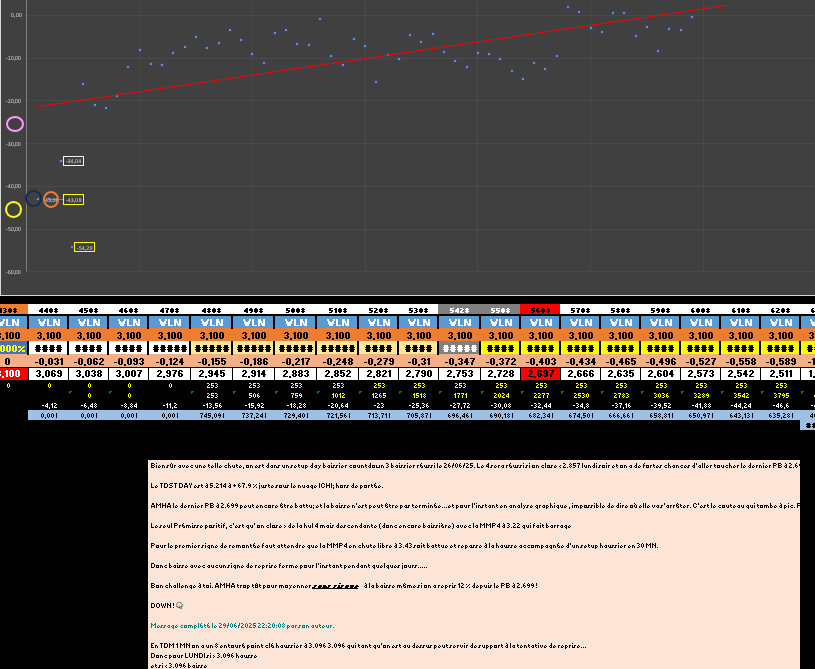The width and height of the screenshot is (815, 669).
Task: Select the yellow #### cell under 600
Action: click(x=700, y=348)
